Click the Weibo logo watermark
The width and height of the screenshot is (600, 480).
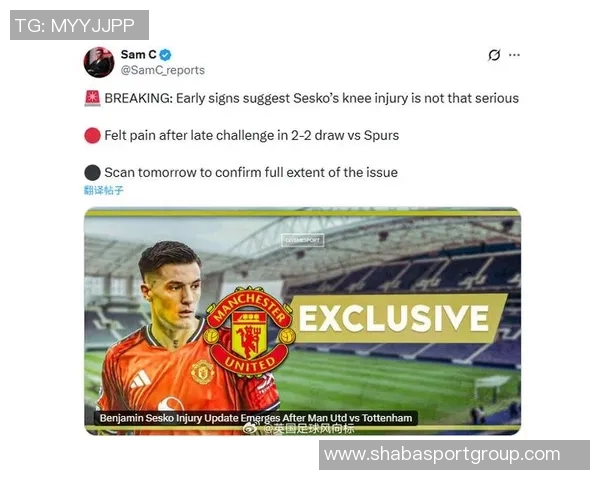pyautogui.click(x=251, y=429)
